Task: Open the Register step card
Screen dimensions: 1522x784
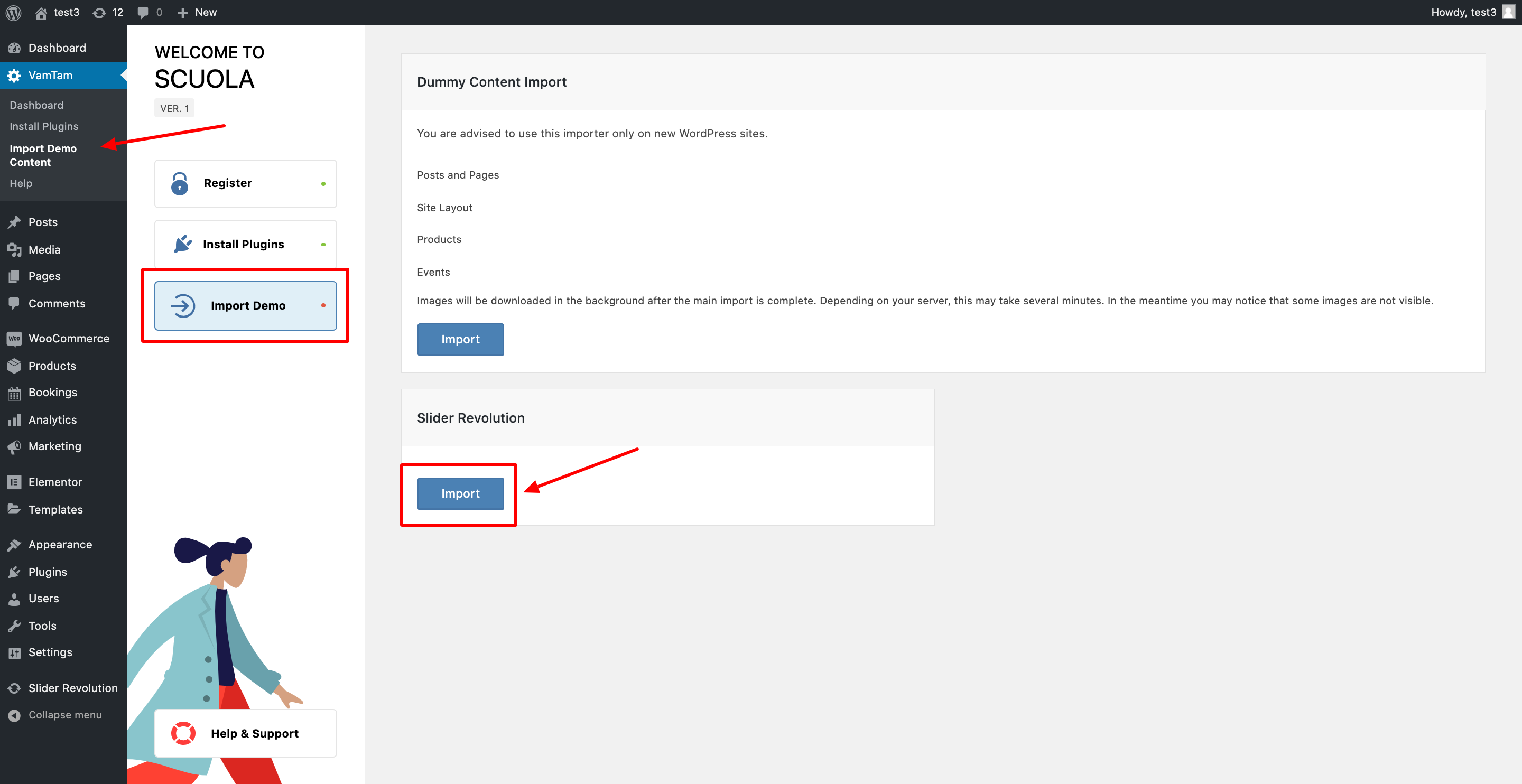Action: tap(245, 183)
